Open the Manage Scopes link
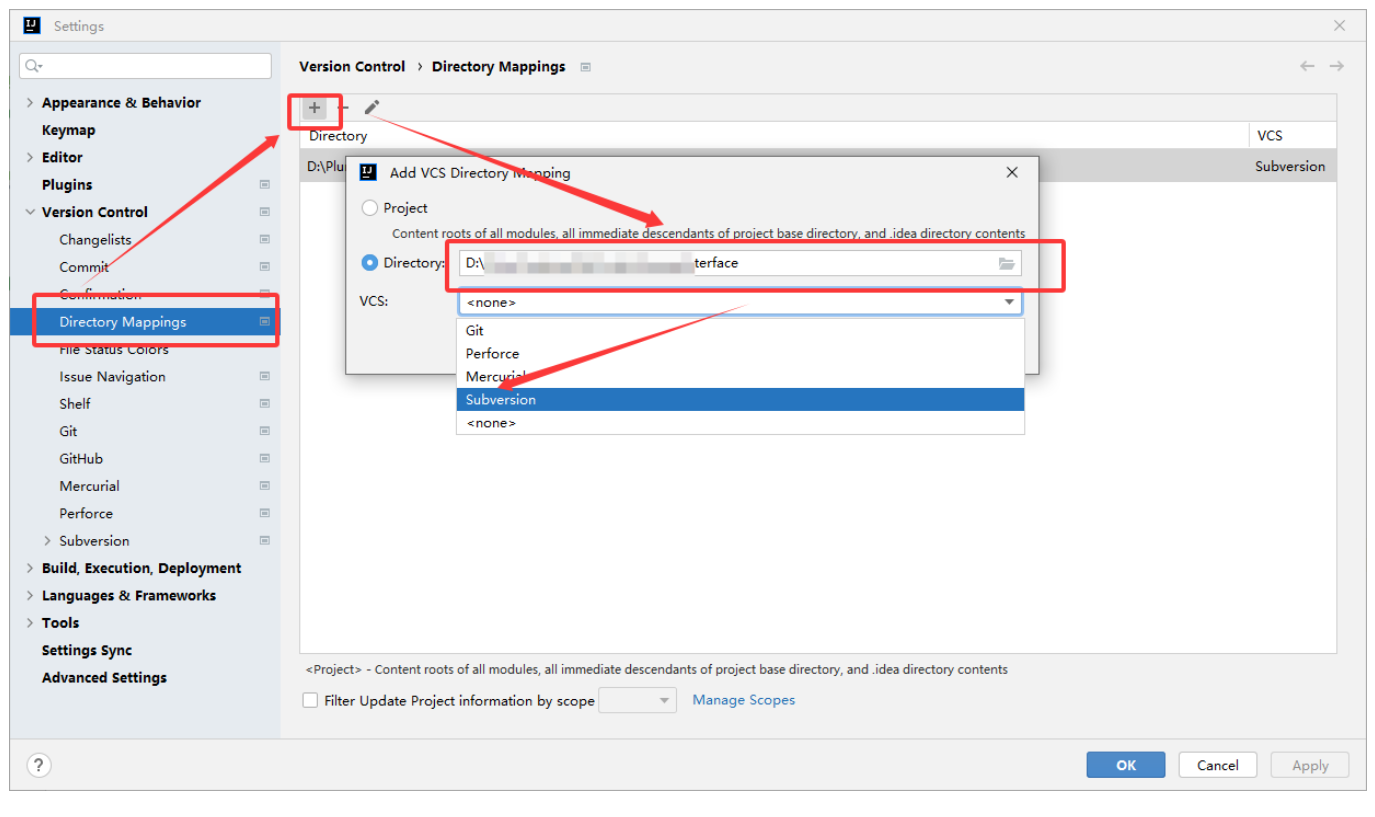The height and width of the screenshot is (817, 1375). pyautogui.click(x=744, y=700)
